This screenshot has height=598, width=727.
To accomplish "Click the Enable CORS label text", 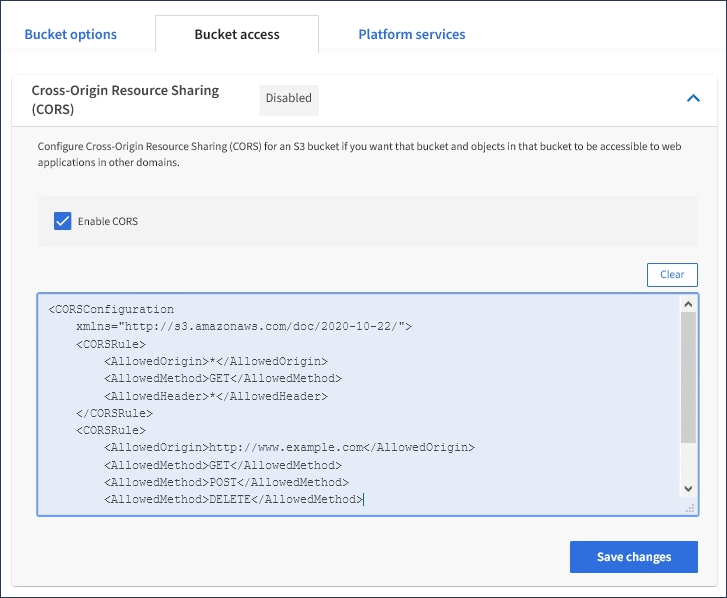I will 108,221.
